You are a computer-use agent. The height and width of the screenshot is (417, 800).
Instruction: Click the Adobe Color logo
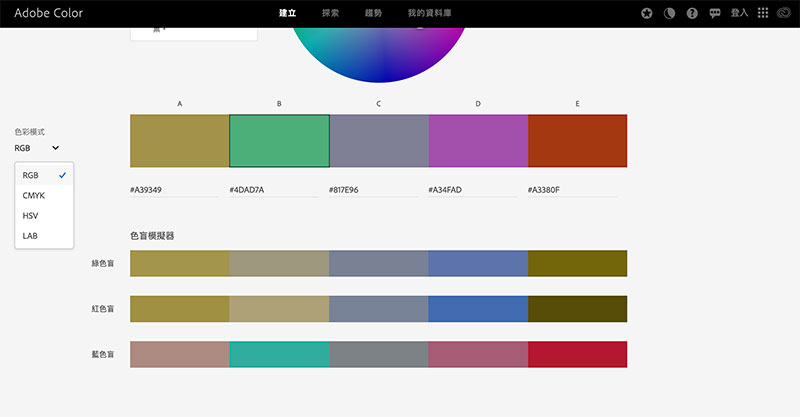coord(48,14)
